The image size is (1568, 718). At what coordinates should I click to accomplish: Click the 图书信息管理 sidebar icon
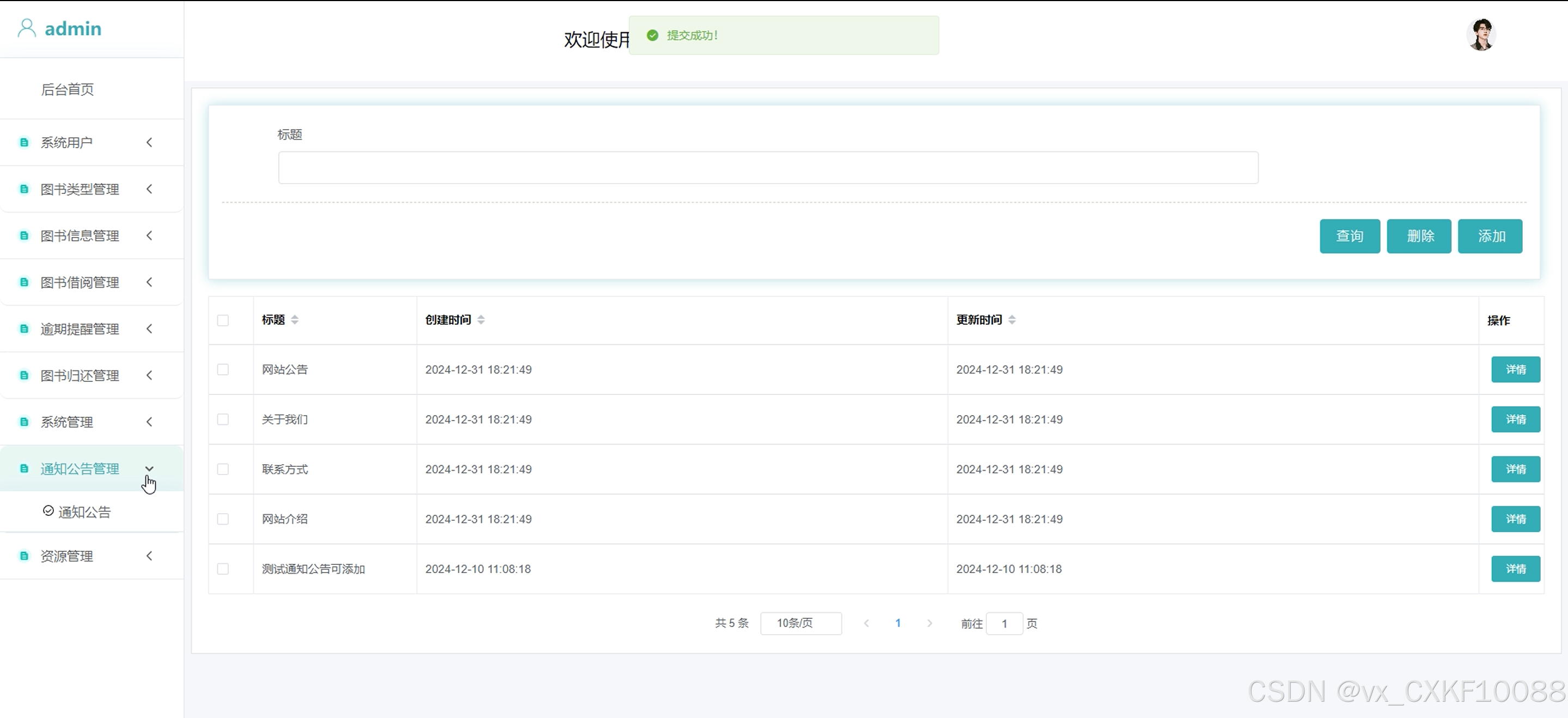pyautogui.click(x=25, y=236)
